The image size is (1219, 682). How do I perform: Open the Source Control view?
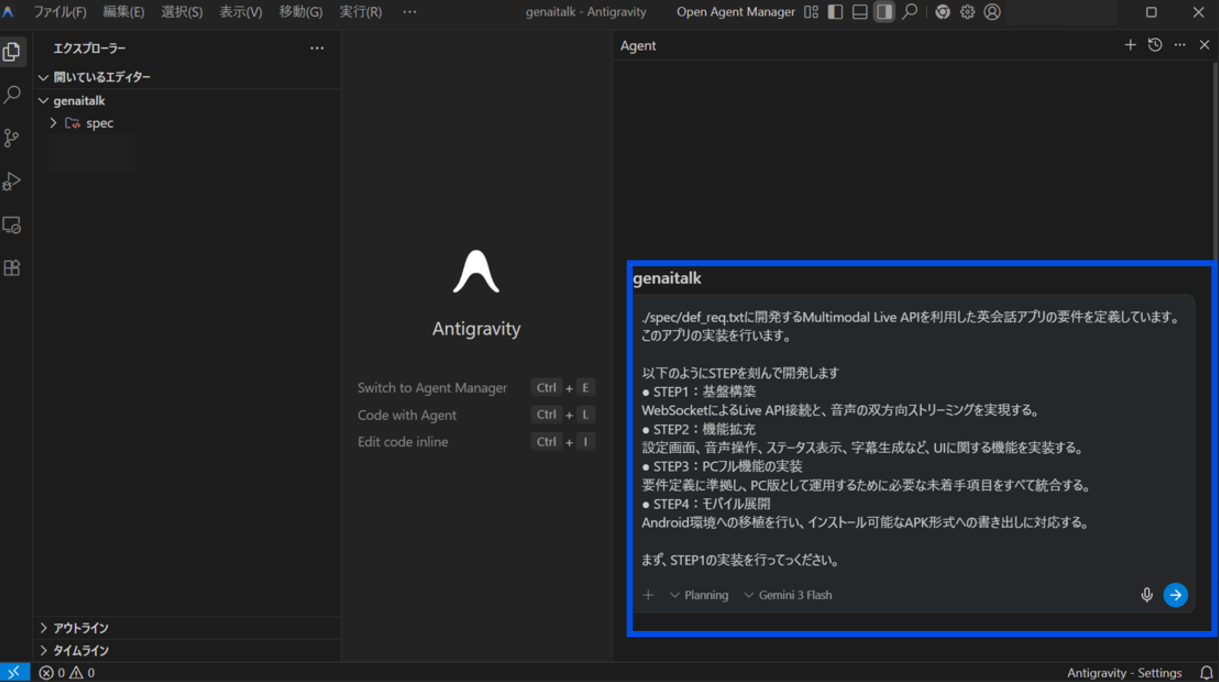[12, 138]
